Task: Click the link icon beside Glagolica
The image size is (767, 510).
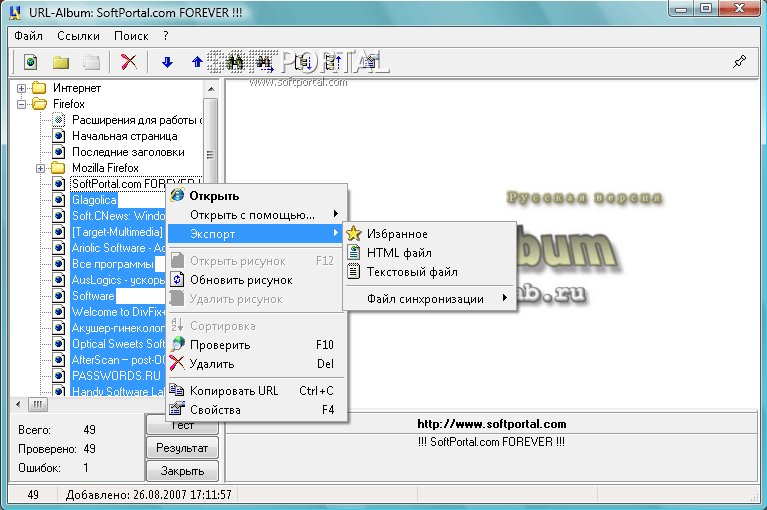Action: click(59, 200)
